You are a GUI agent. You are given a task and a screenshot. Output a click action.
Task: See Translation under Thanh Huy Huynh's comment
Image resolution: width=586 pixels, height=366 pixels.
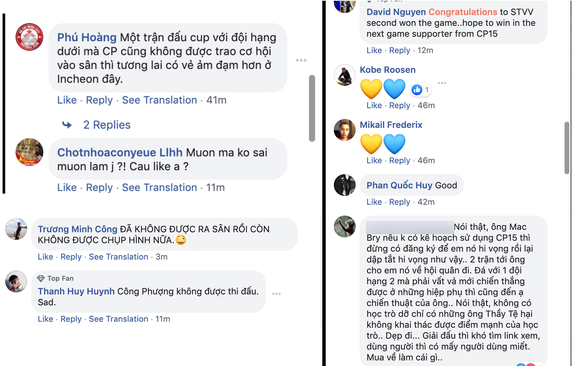coord(118,319)
